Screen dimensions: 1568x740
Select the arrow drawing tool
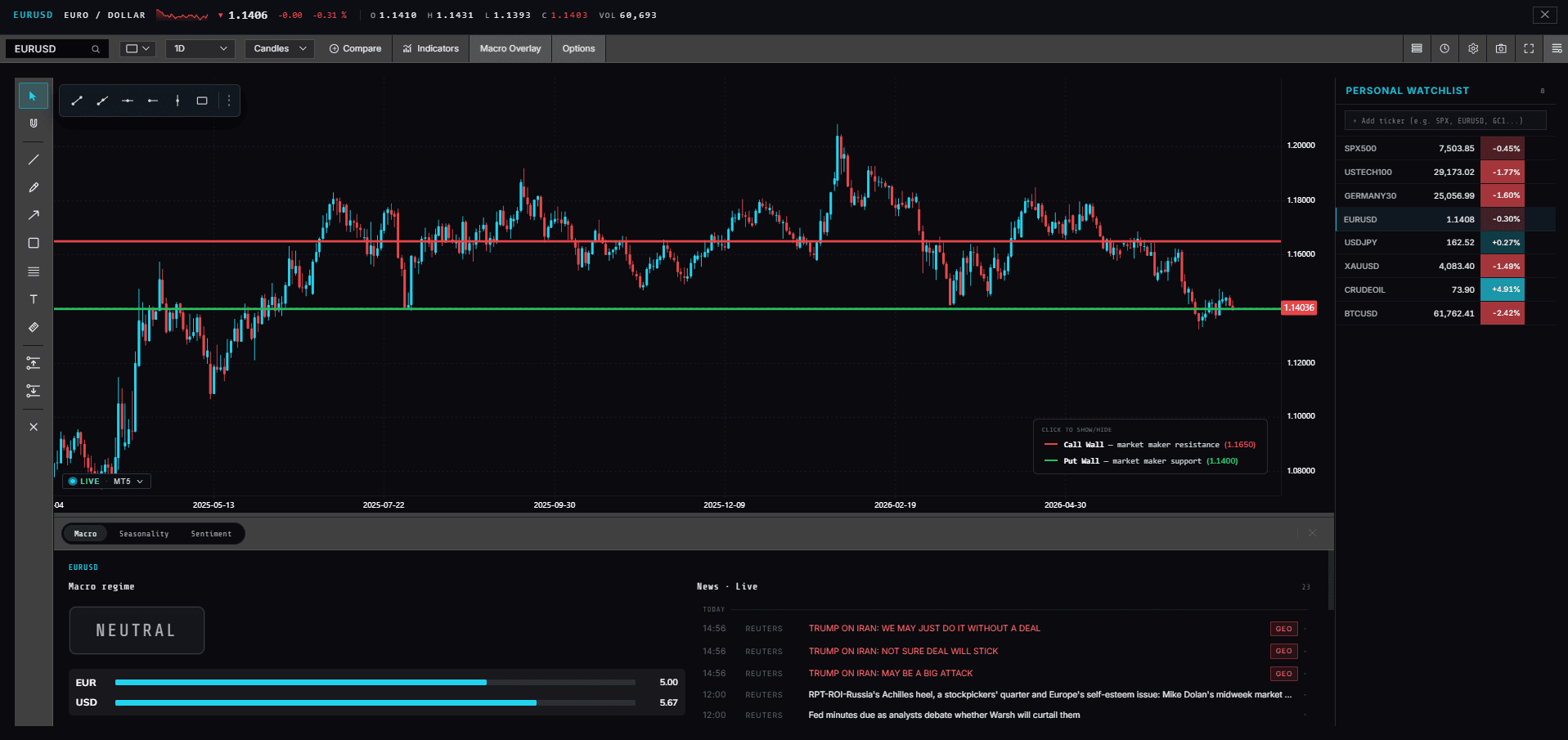click(x=34, y=215)
